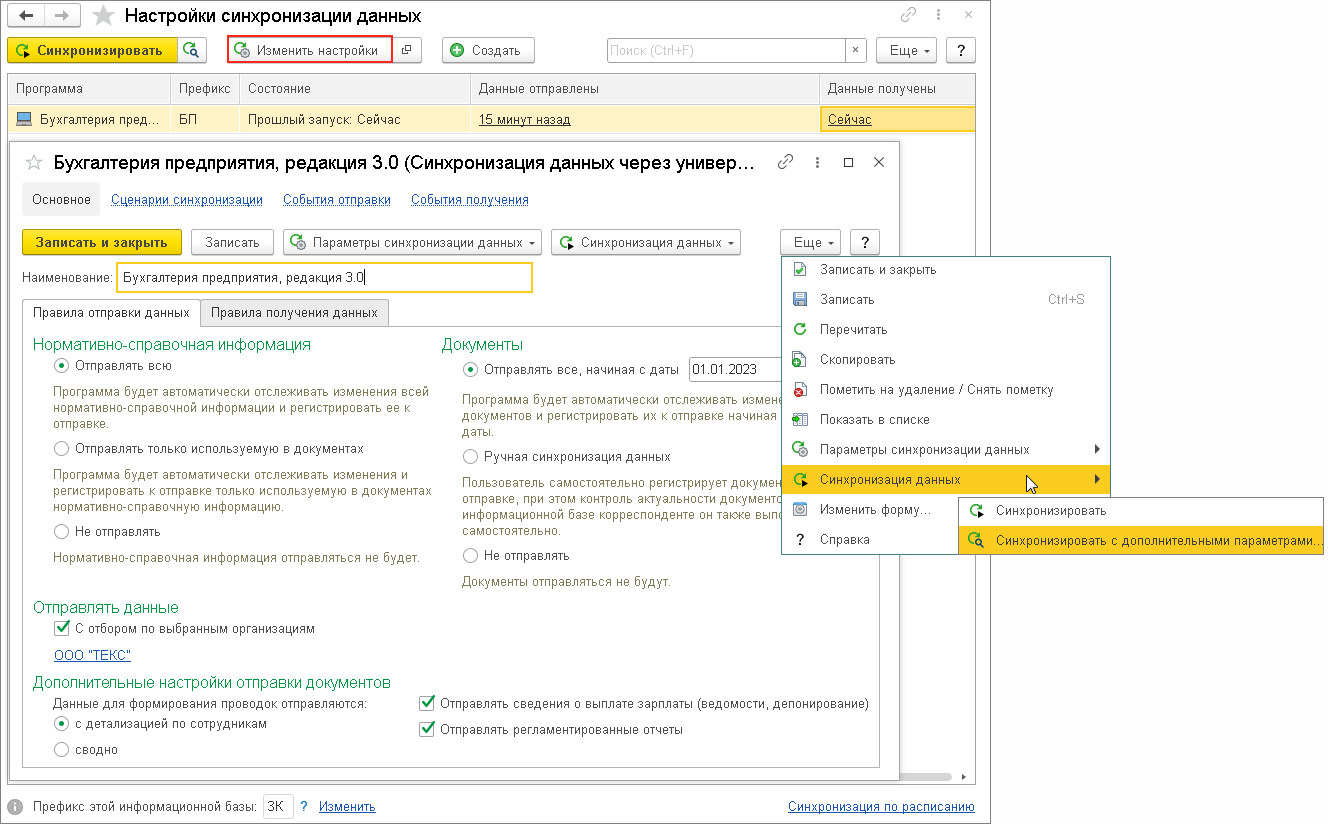Select Не отправлять for reference information
The image size is (1328, 824).
62,532
